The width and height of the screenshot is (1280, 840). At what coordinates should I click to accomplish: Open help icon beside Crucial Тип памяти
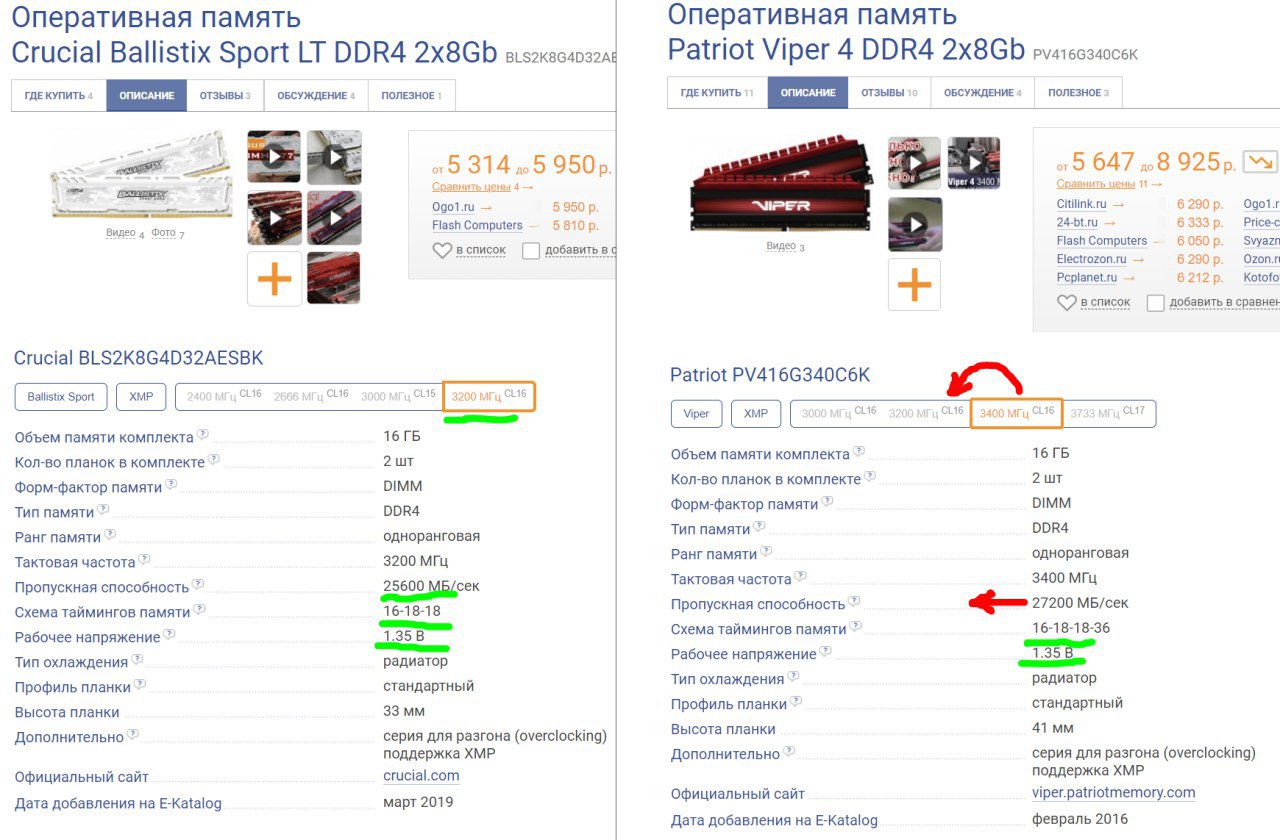click(x=103, y=510)
